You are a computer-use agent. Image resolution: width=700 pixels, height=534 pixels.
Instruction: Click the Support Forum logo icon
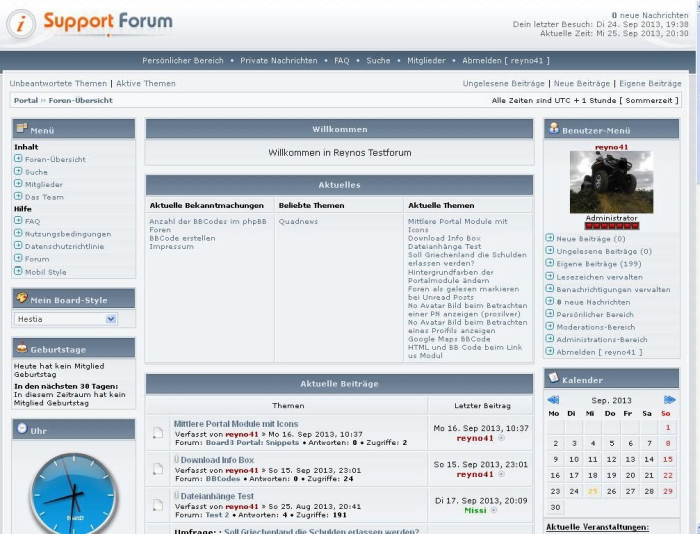click(x=21, y=23)
